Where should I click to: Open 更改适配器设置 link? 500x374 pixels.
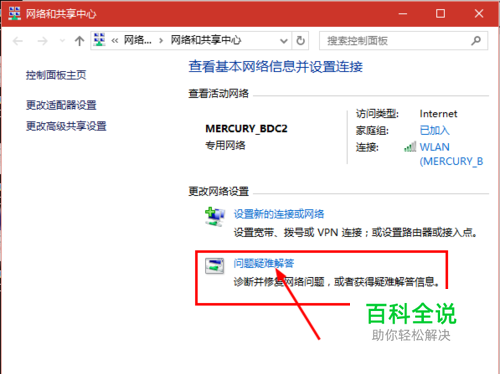(x=61, y=105)
